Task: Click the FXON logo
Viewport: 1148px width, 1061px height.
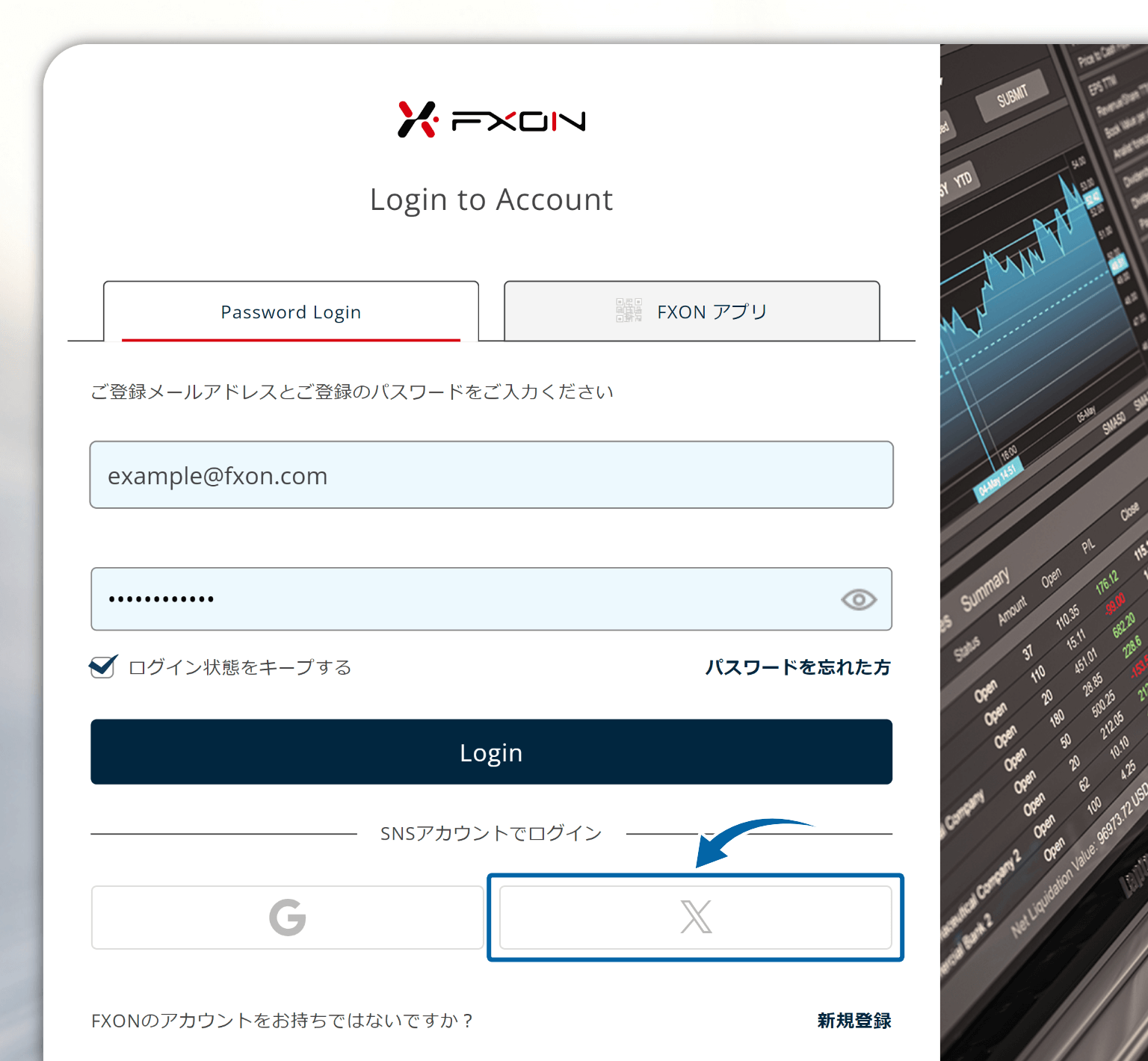Action: 491,120
